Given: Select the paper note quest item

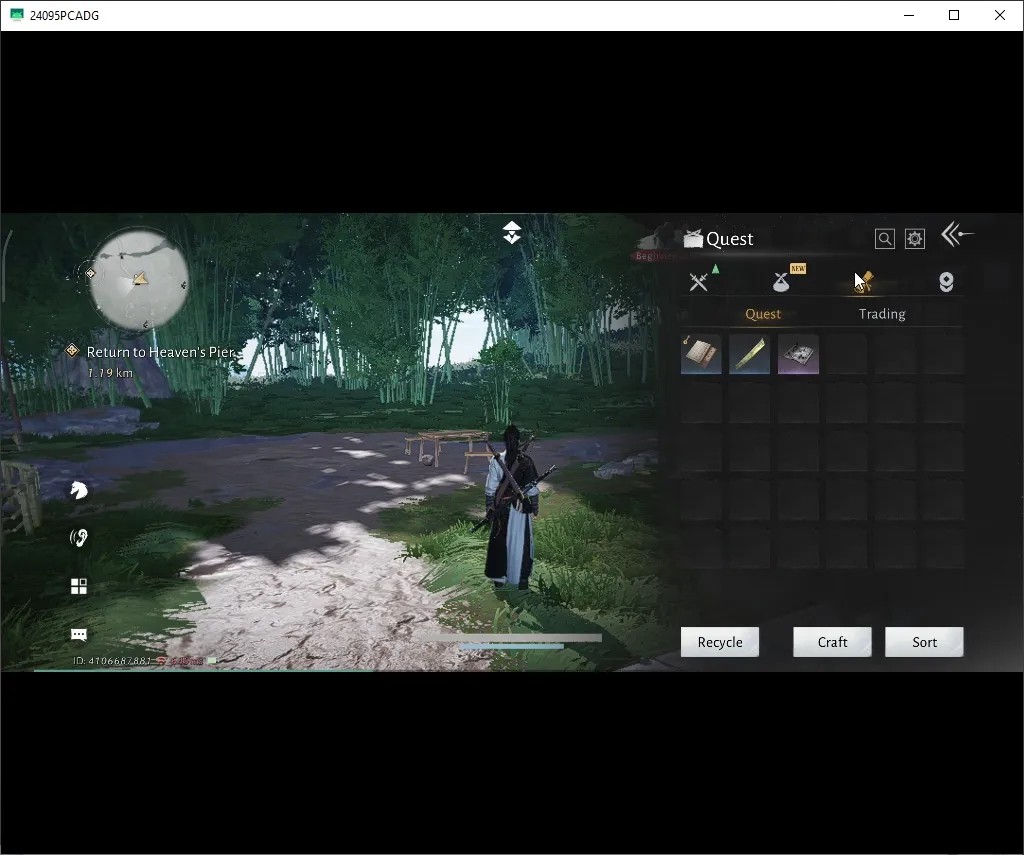Looking at the screenshot, I should pos(701,354).
